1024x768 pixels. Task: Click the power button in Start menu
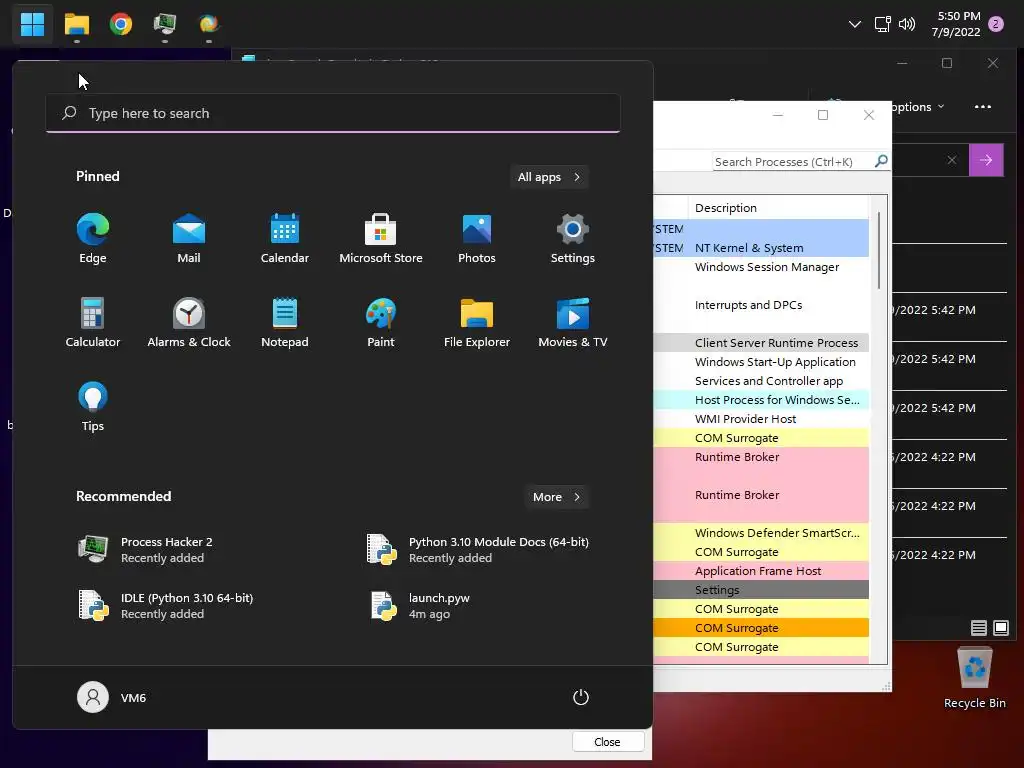pyautogui.click(x=581, y=697)
